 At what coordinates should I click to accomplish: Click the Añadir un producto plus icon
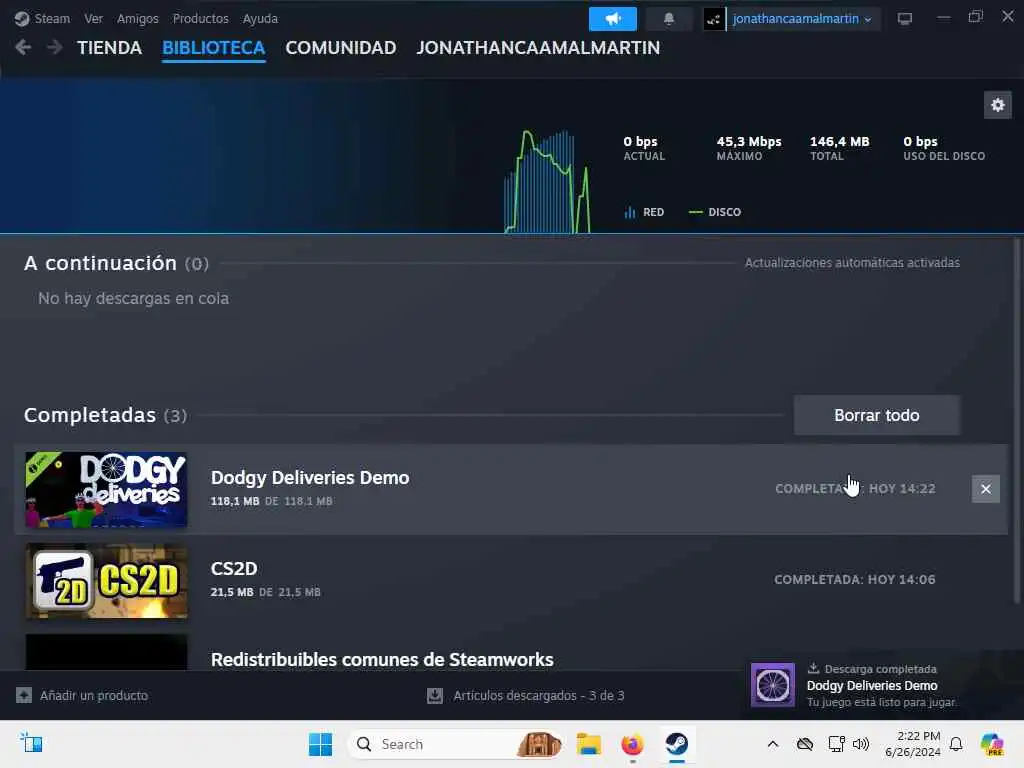click(24, 696)
